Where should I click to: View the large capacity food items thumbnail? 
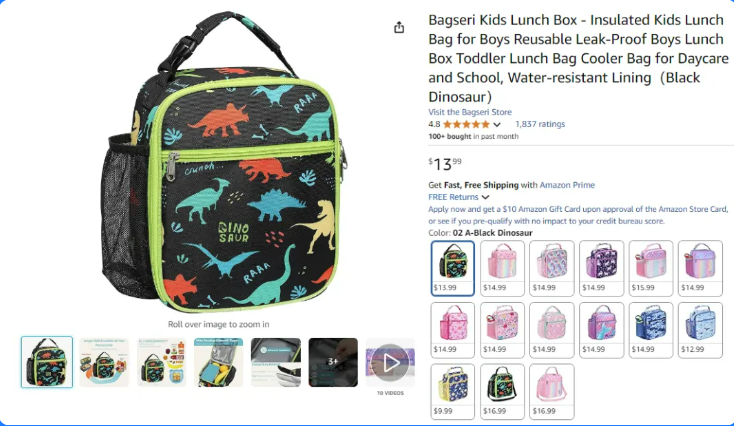[x=161, y=362]
